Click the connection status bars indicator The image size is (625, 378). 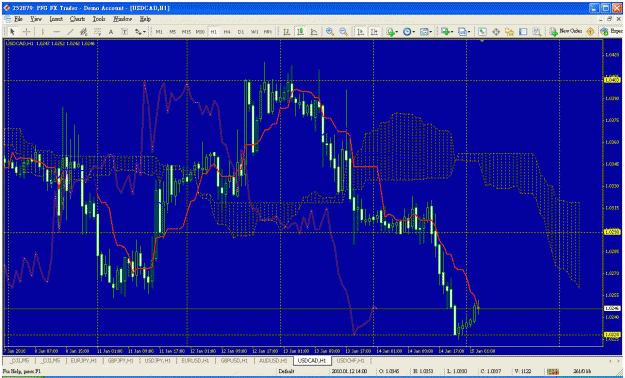(552, 372)
